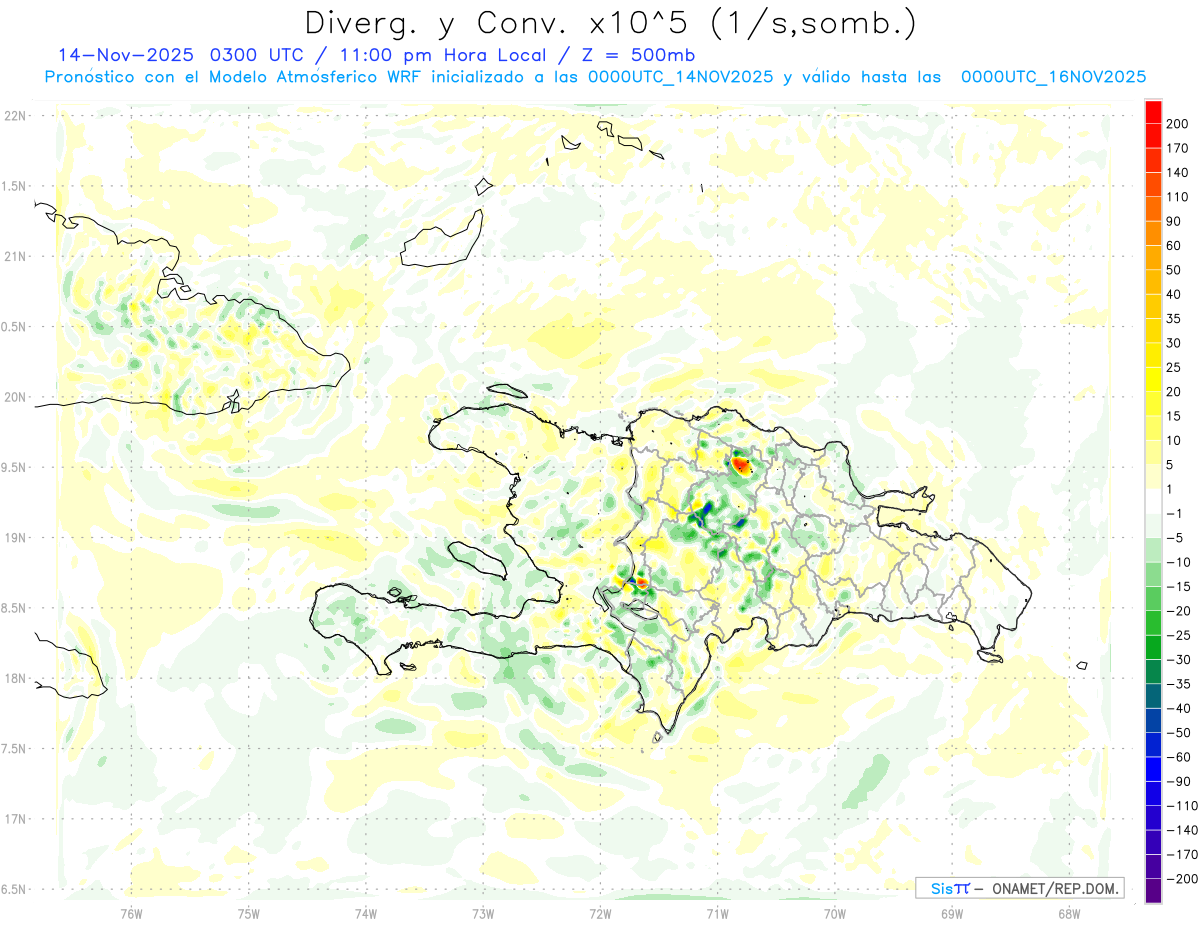Image resolution: width=1200 pixels, height=927 pixels.
Task: Click the "-200" color bar label
Action: click(1184, 879)
